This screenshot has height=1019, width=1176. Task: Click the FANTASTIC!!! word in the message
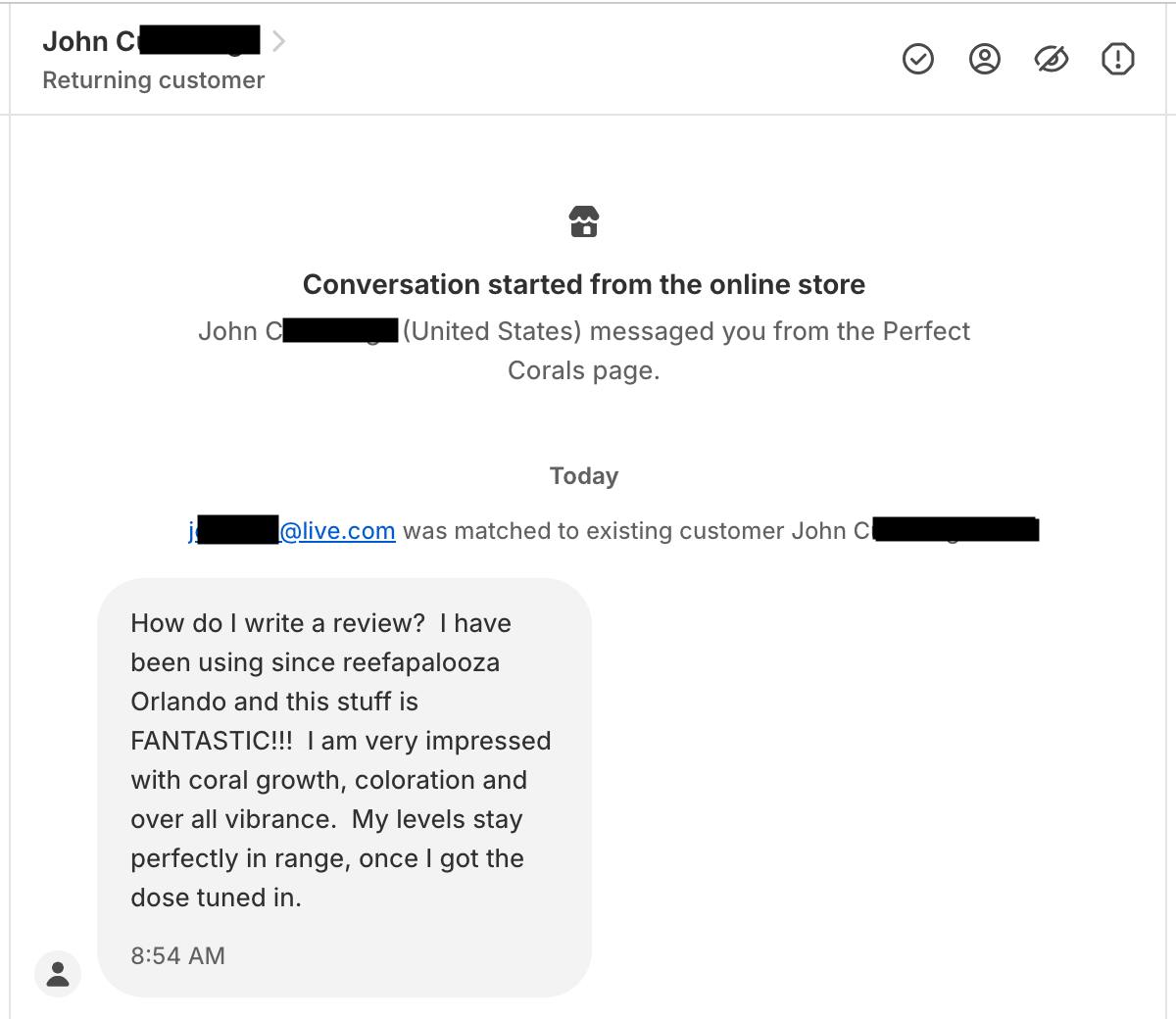coord(212,741)
